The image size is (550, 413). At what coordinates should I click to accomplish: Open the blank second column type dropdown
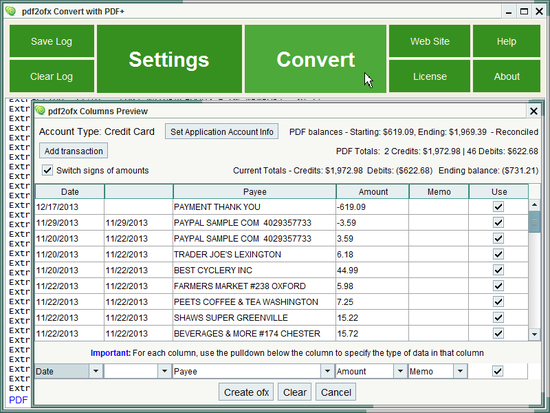[164, 371]
